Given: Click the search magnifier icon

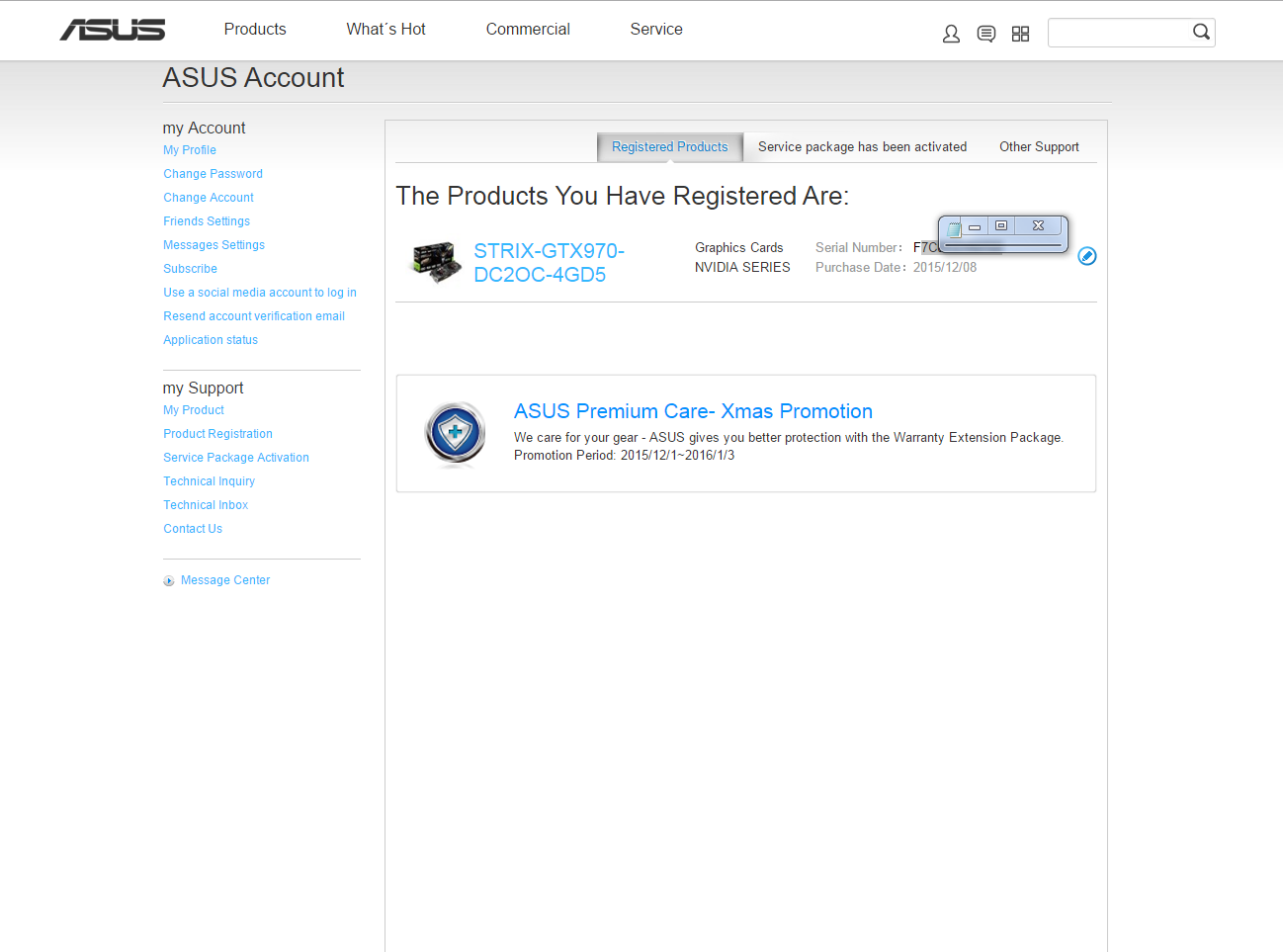Looking at the screenshot, I should coord(1201,32).
